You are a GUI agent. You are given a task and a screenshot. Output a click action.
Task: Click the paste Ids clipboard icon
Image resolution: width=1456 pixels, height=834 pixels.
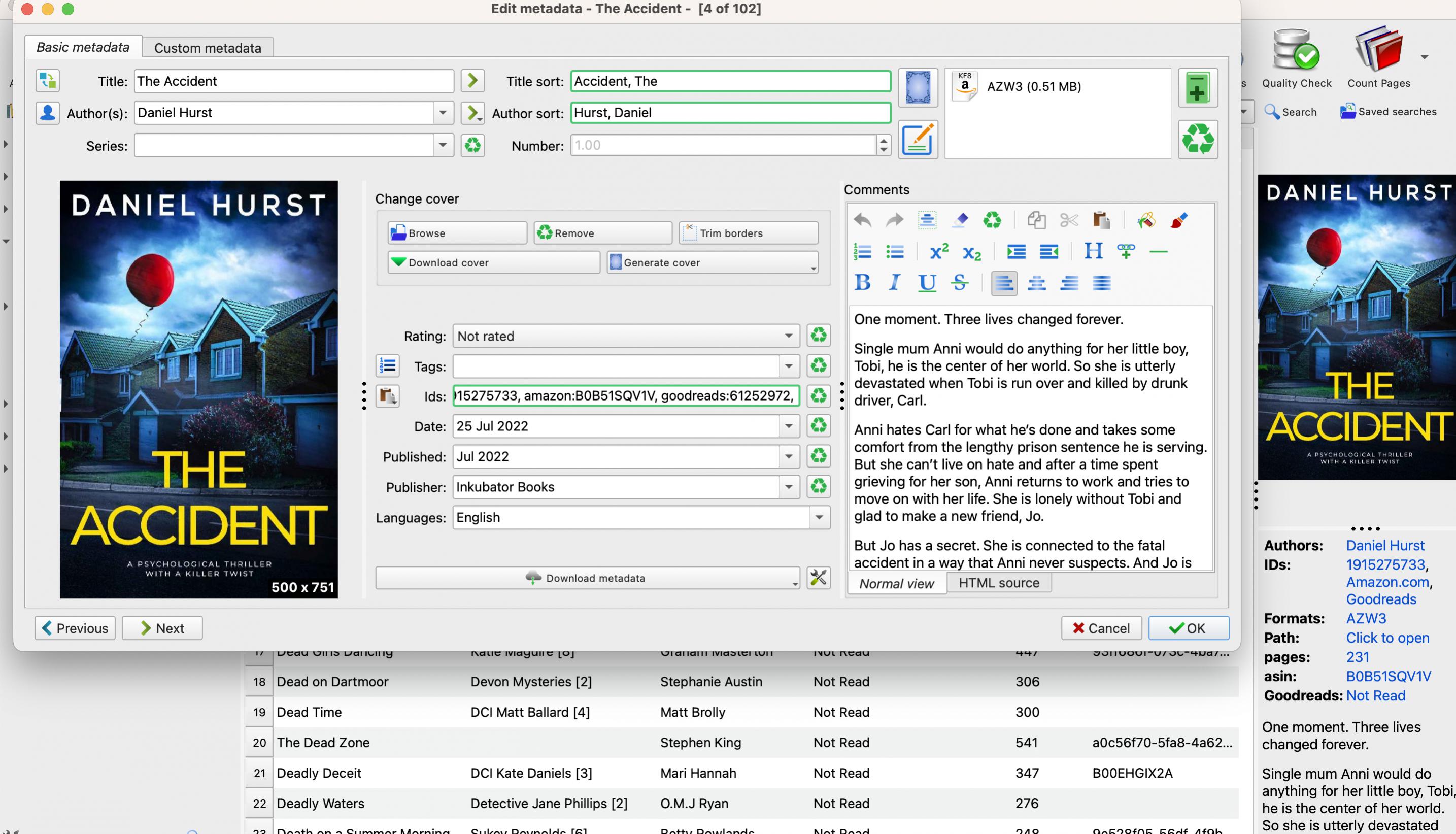point(388,396)
